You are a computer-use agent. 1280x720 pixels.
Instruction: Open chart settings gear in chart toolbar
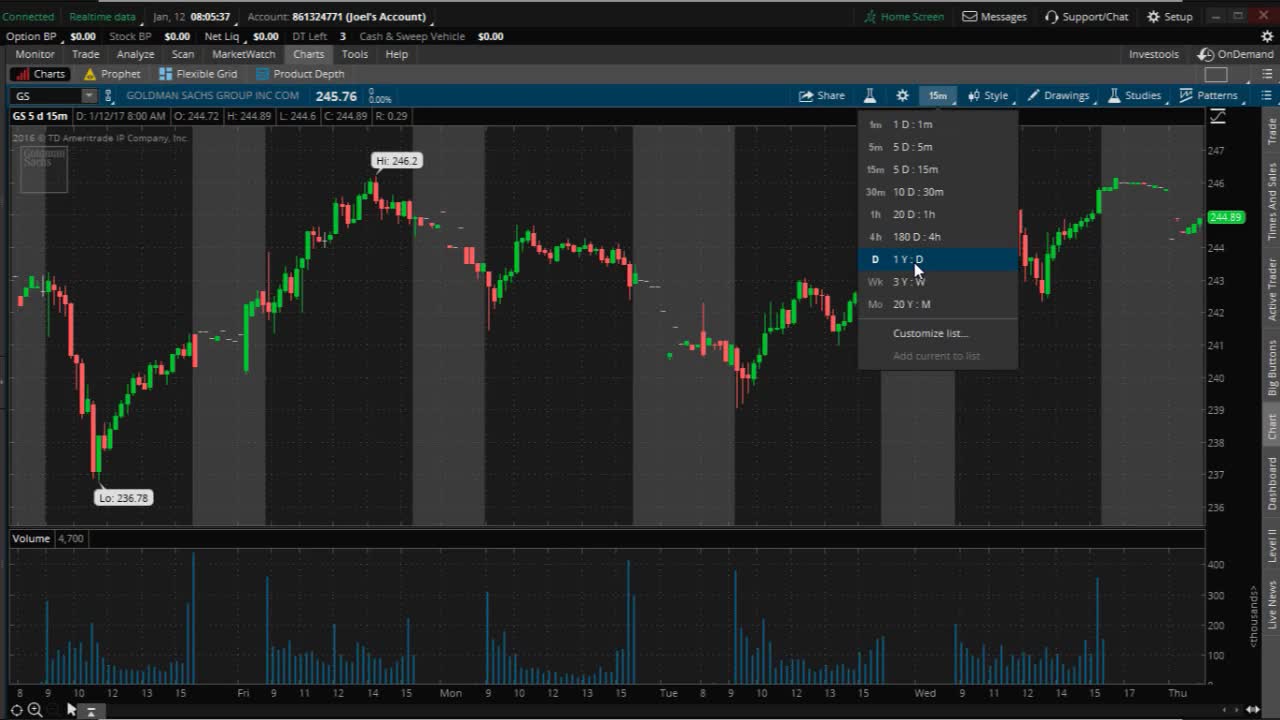pyautogui.click(x=902, y=95)
